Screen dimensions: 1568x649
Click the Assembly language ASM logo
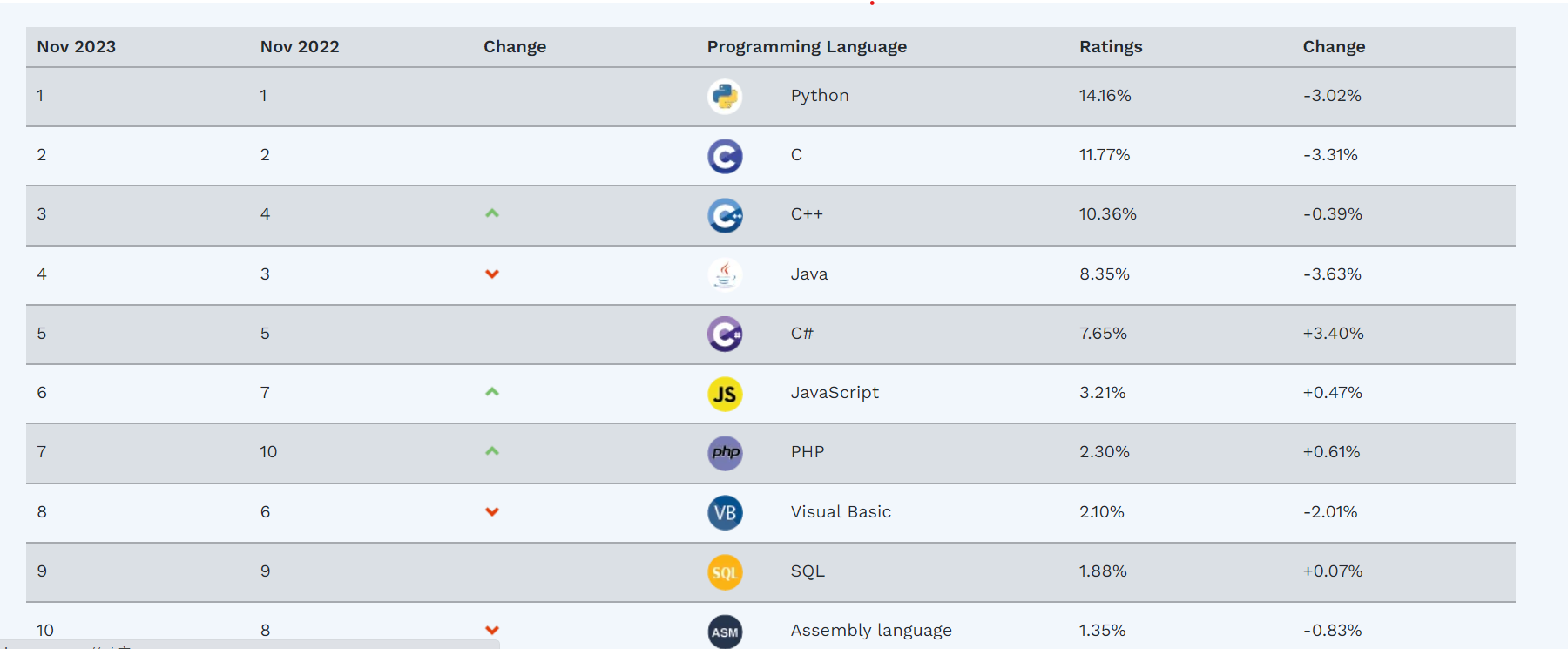[x=725, y=632]
